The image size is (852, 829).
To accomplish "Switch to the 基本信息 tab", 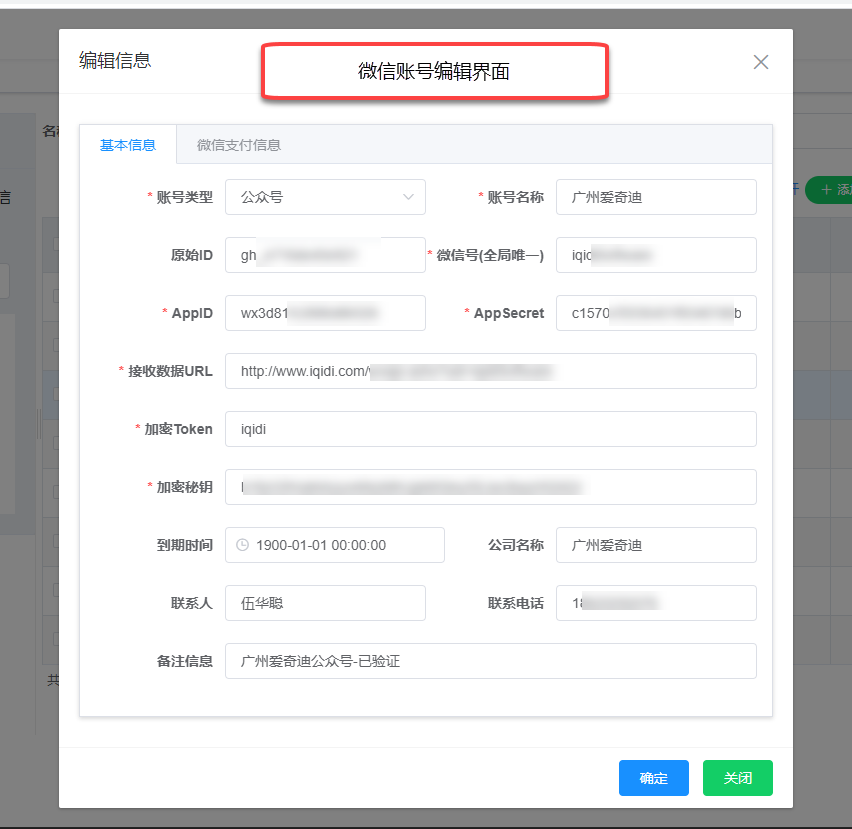I will point(128,145).
